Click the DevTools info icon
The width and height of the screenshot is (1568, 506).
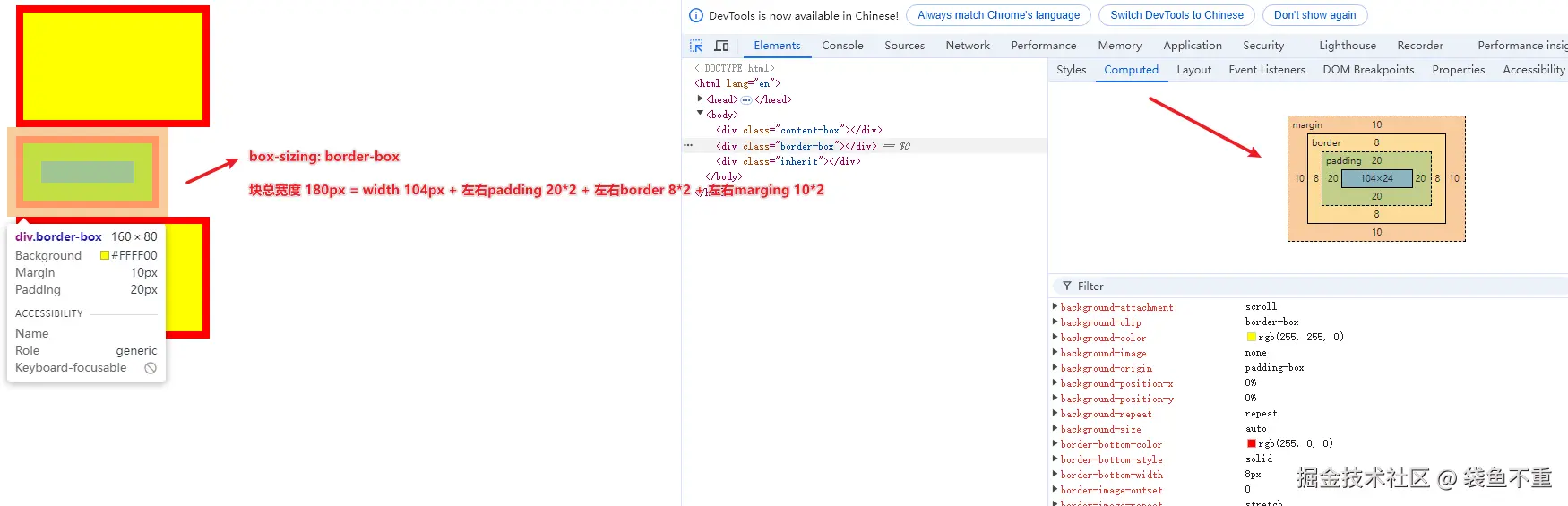point(696,15)
